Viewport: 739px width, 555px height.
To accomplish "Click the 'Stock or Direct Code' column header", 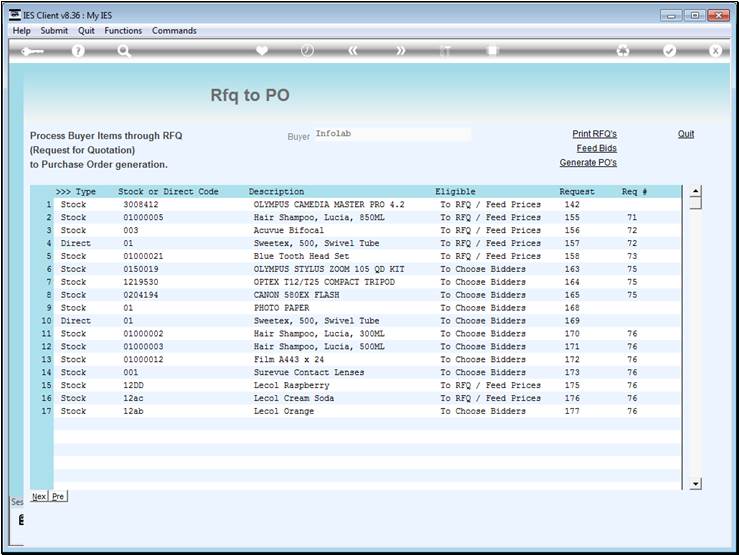I will coord(168,192).
